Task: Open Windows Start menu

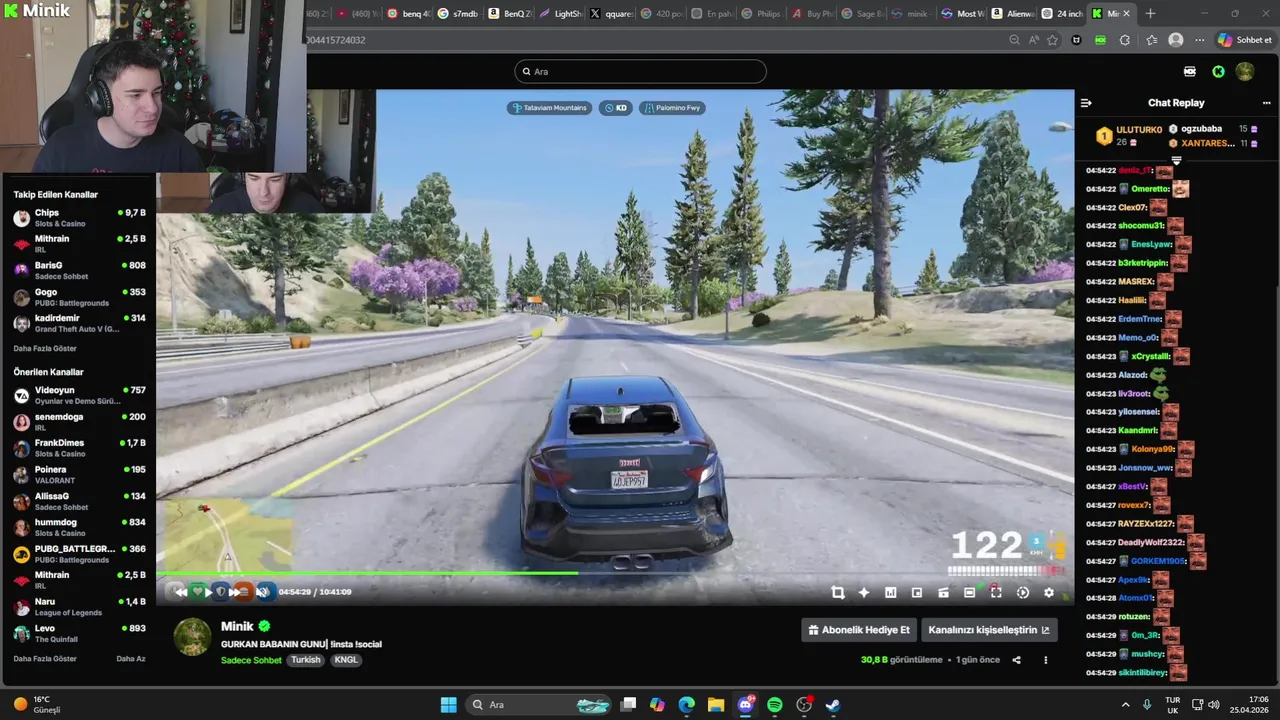Action: pos(449,705)
